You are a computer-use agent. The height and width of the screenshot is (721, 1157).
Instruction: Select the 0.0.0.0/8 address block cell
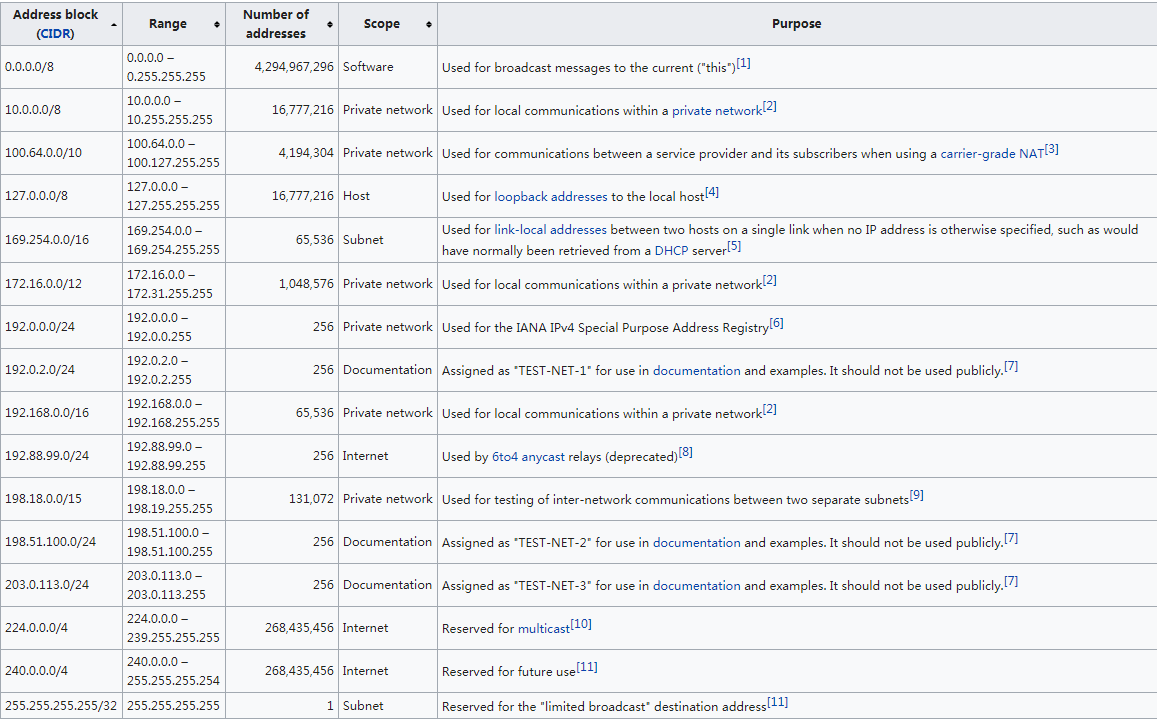pyautogui.click(x=61, y=67)
